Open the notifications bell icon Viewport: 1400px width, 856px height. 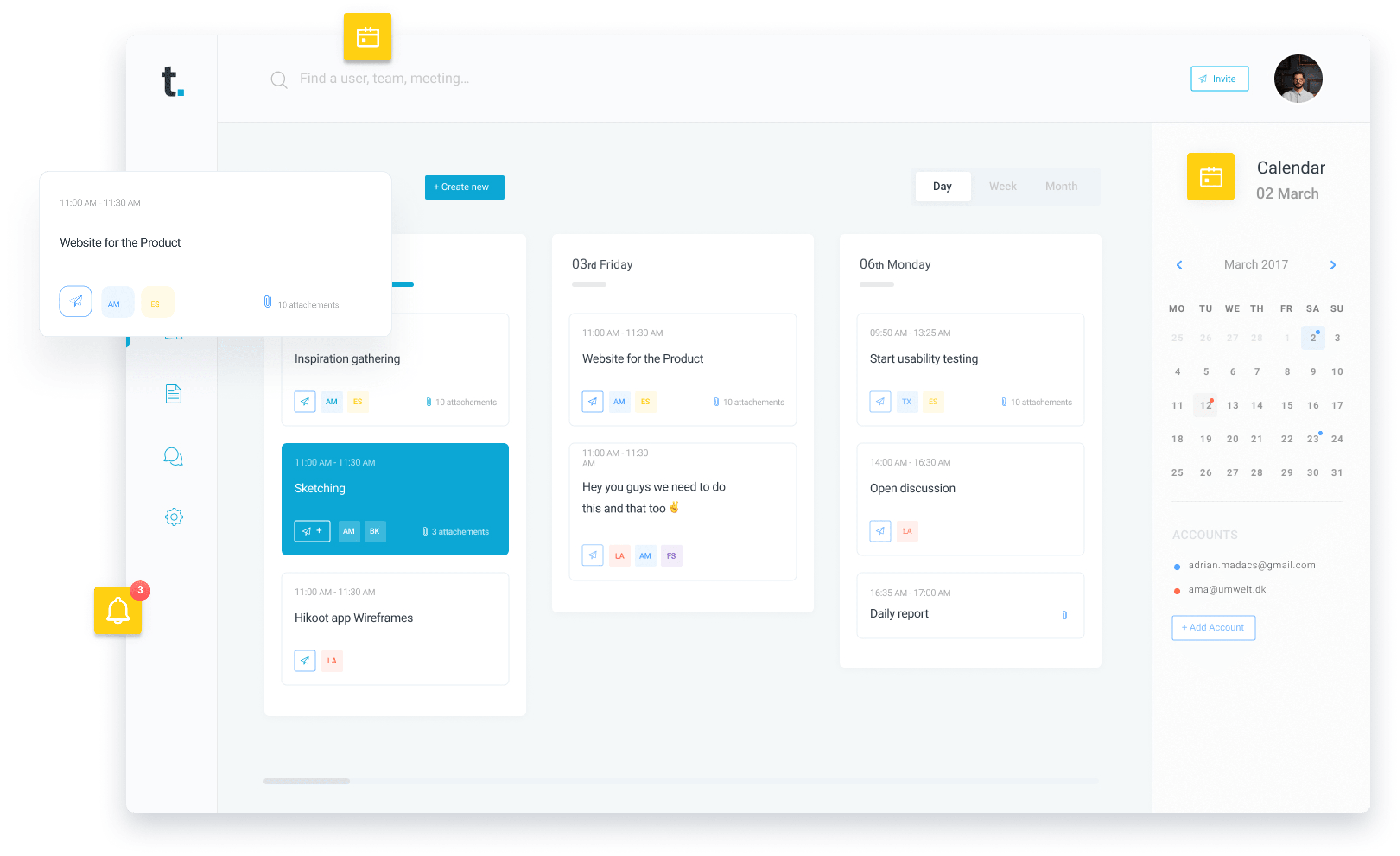click(117, 611)
